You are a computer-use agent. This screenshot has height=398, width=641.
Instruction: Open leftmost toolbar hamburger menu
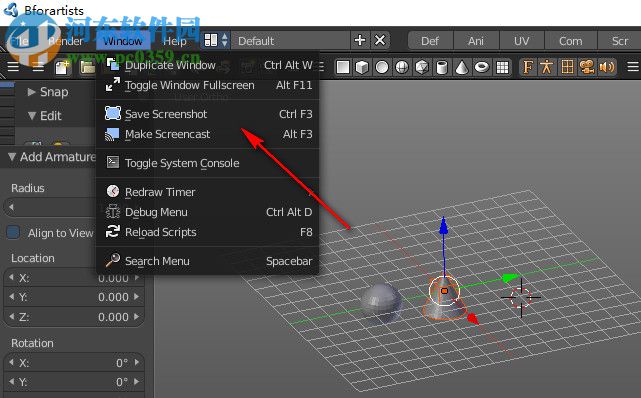(13, 66)
